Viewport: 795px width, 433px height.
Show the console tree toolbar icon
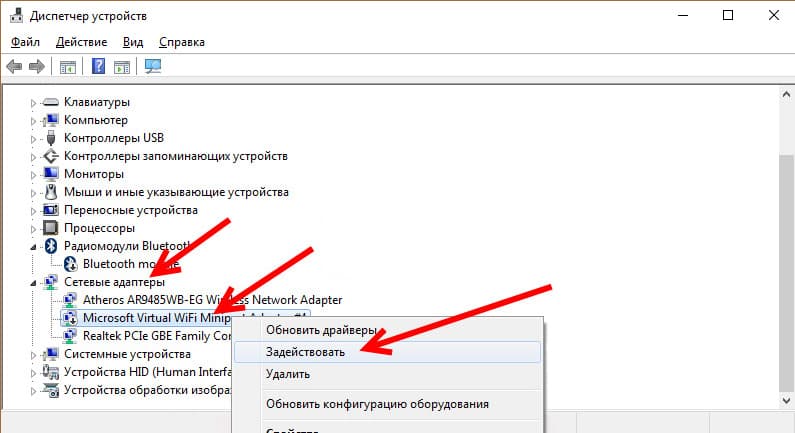coord(67,66)
